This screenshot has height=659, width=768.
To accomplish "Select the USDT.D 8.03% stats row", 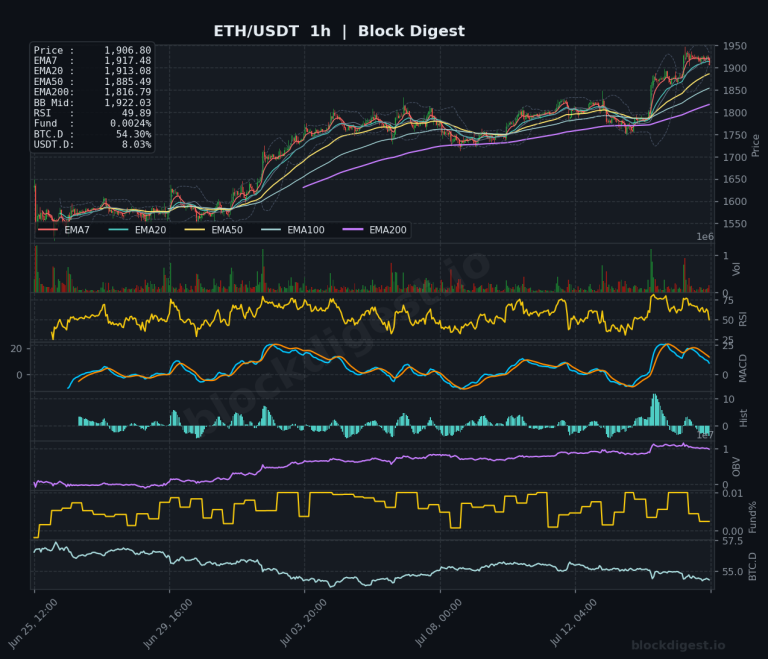I will click(x=93, y=145).
